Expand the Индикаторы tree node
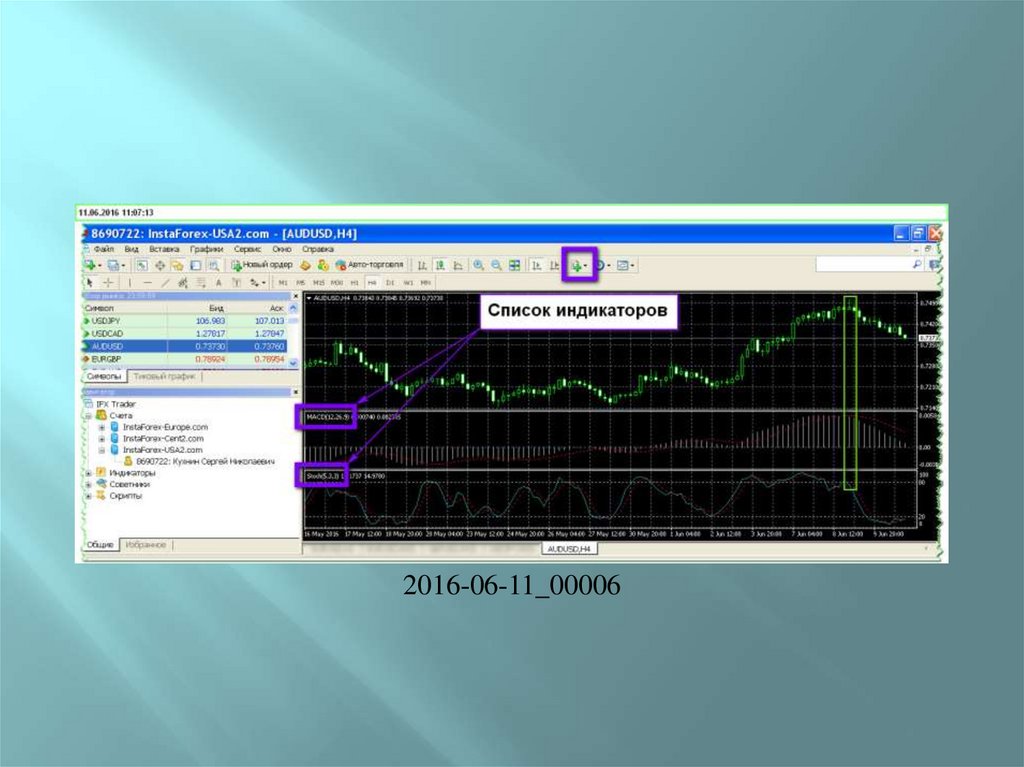The height and width of the screenshot is (767, 1024). [89, 473]
